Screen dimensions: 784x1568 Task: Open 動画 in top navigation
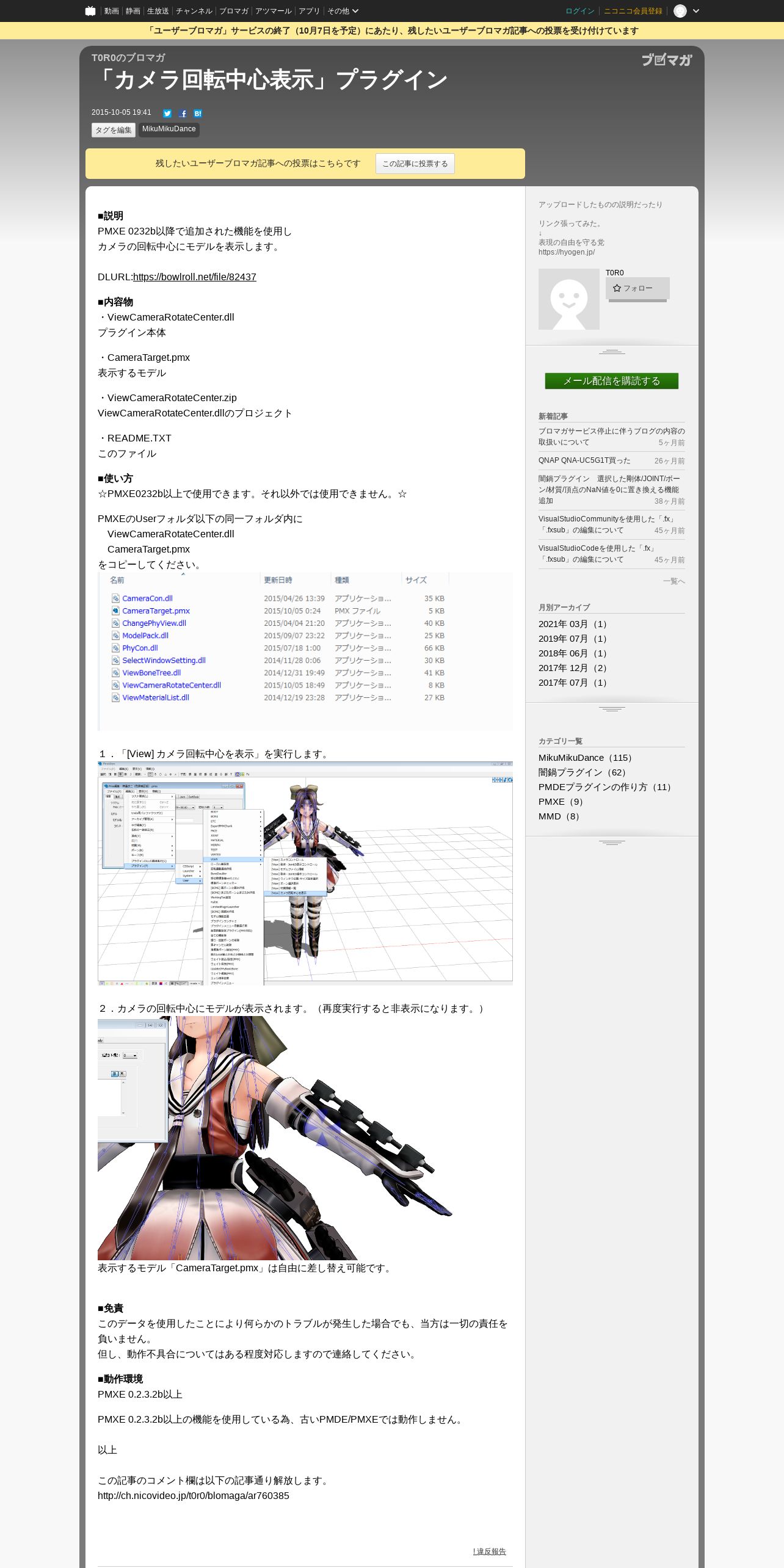(x=112, y=11)
